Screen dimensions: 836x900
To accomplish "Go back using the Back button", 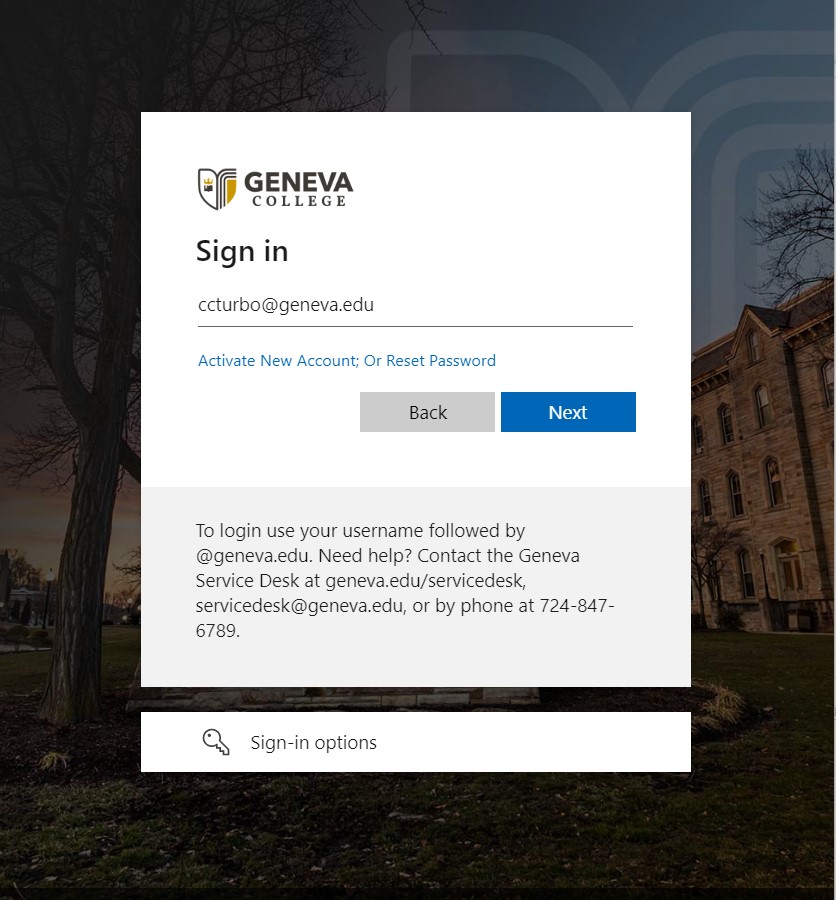I will pyautogui.click(x=427, y=411).
